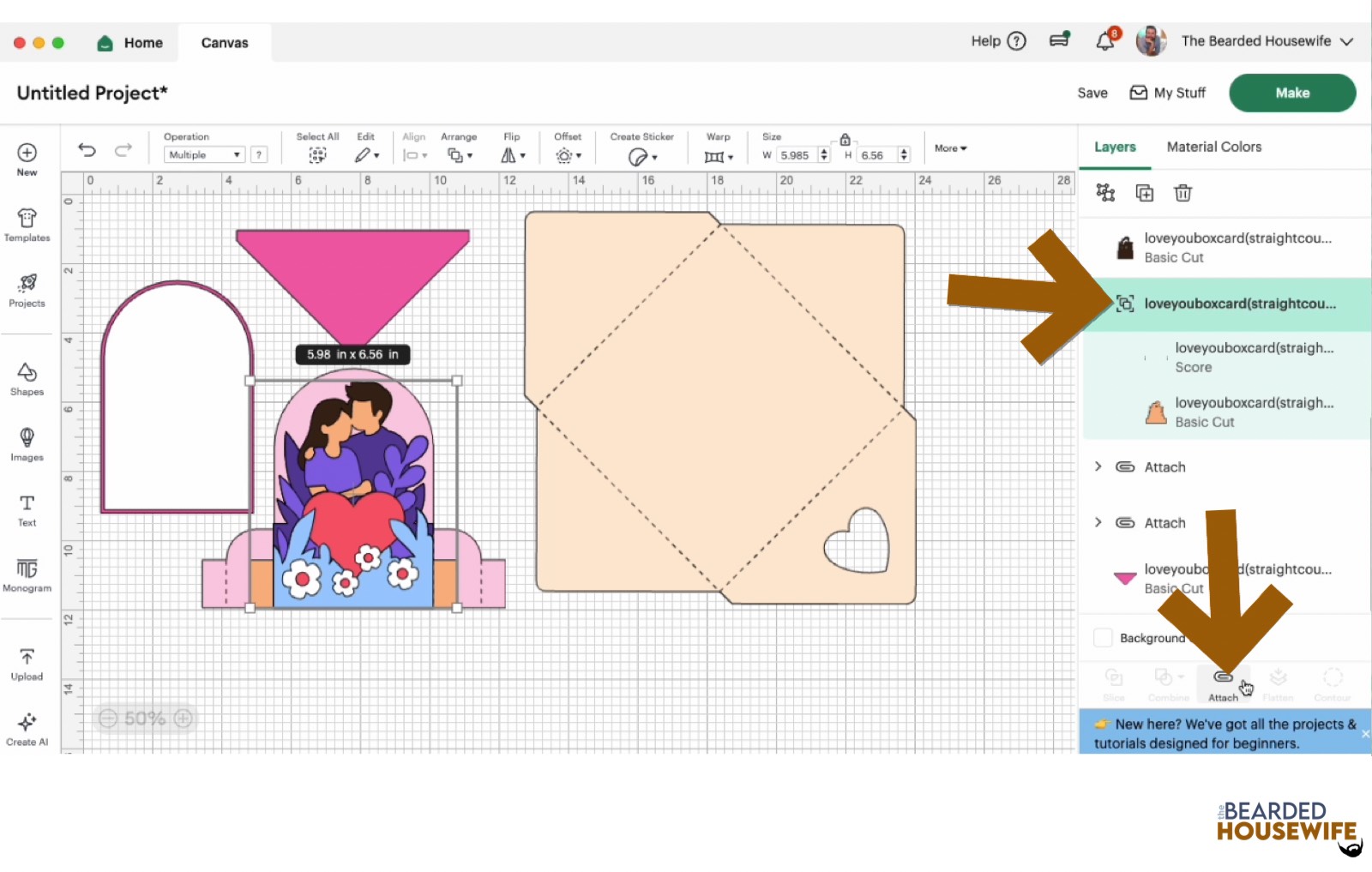Click the Upload icon
The image size is (1372, 872).
(x=27, y=664)
